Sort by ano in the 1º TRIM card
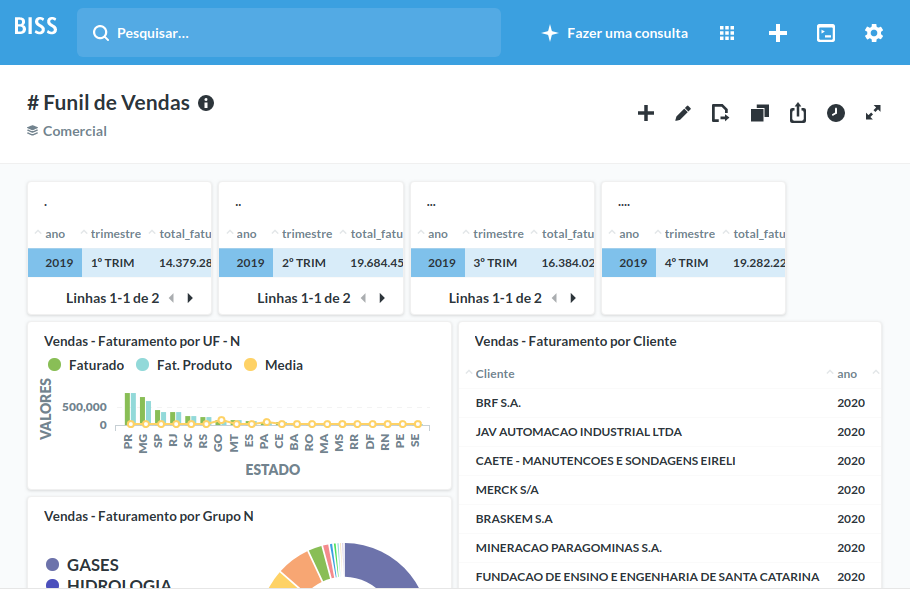910x589 pixels. (x=55, y=234)
